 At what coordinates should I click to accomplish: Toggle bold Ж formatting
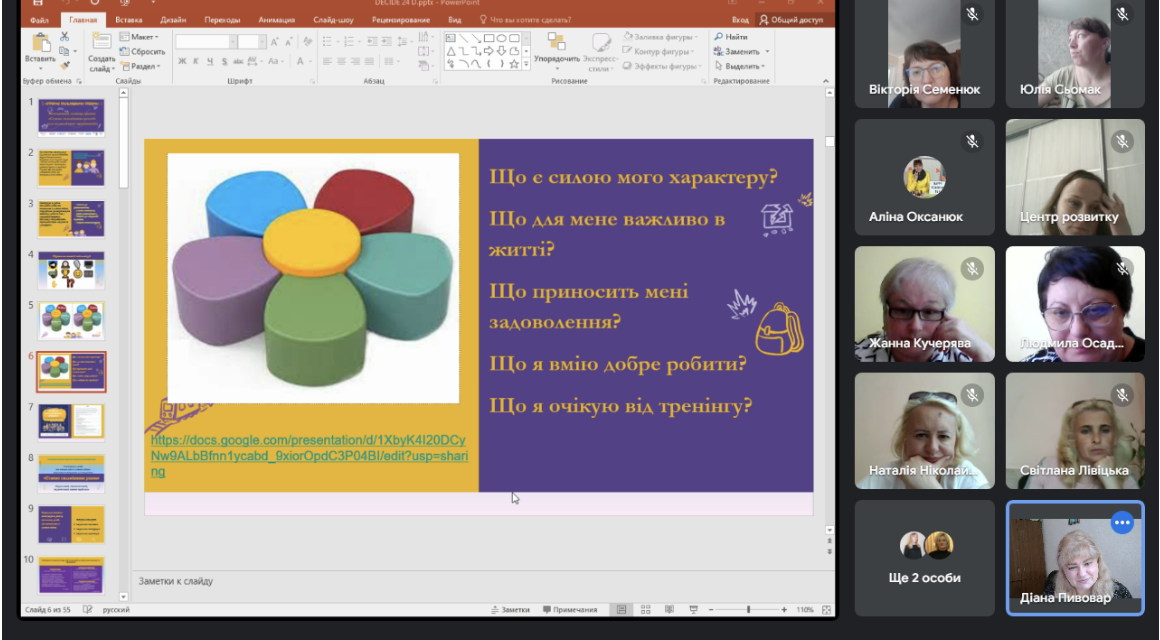point(182,61)
